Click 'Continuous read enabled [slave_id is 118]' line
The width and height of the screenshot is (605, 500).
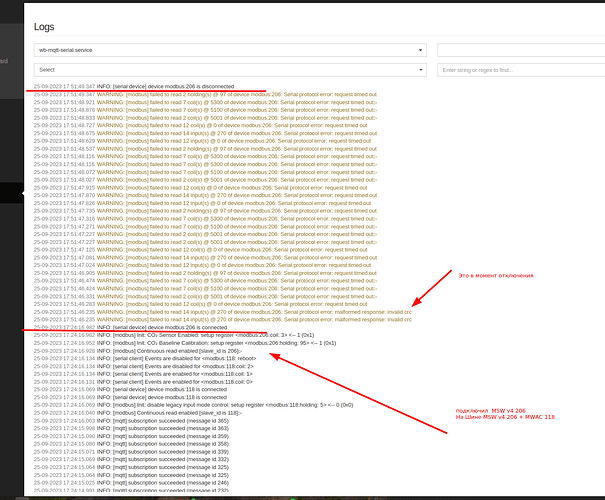click(138, 413)
